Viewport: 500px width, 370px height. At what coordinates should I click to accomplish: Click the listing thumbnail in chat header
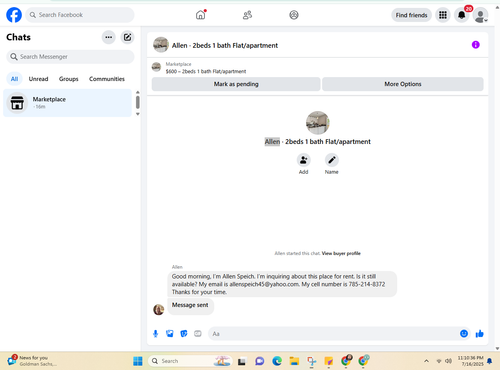pyautogui.click(x=161, y=45)
